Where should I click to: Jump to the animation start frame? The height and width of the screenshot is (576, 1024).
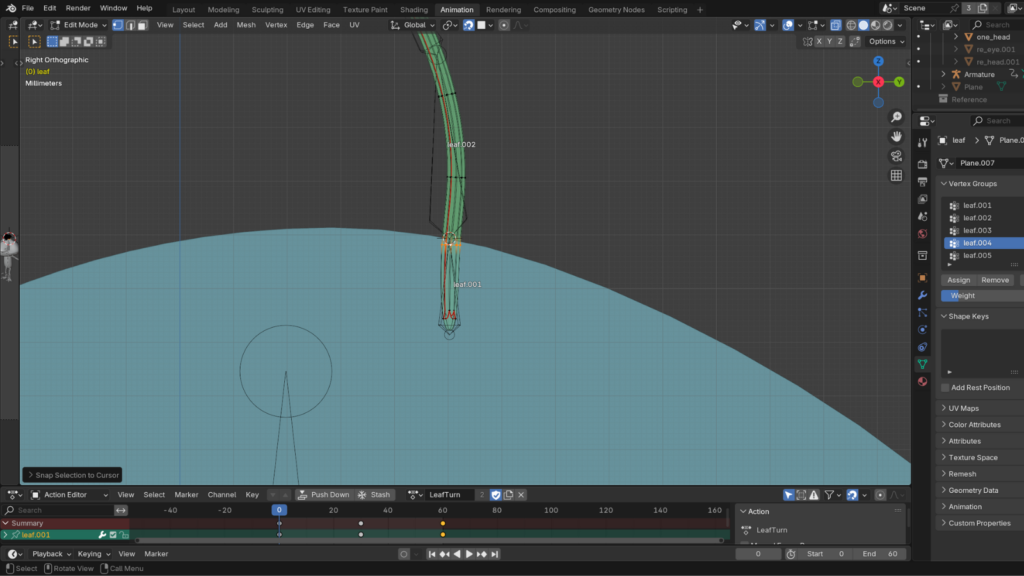[432, 554]
